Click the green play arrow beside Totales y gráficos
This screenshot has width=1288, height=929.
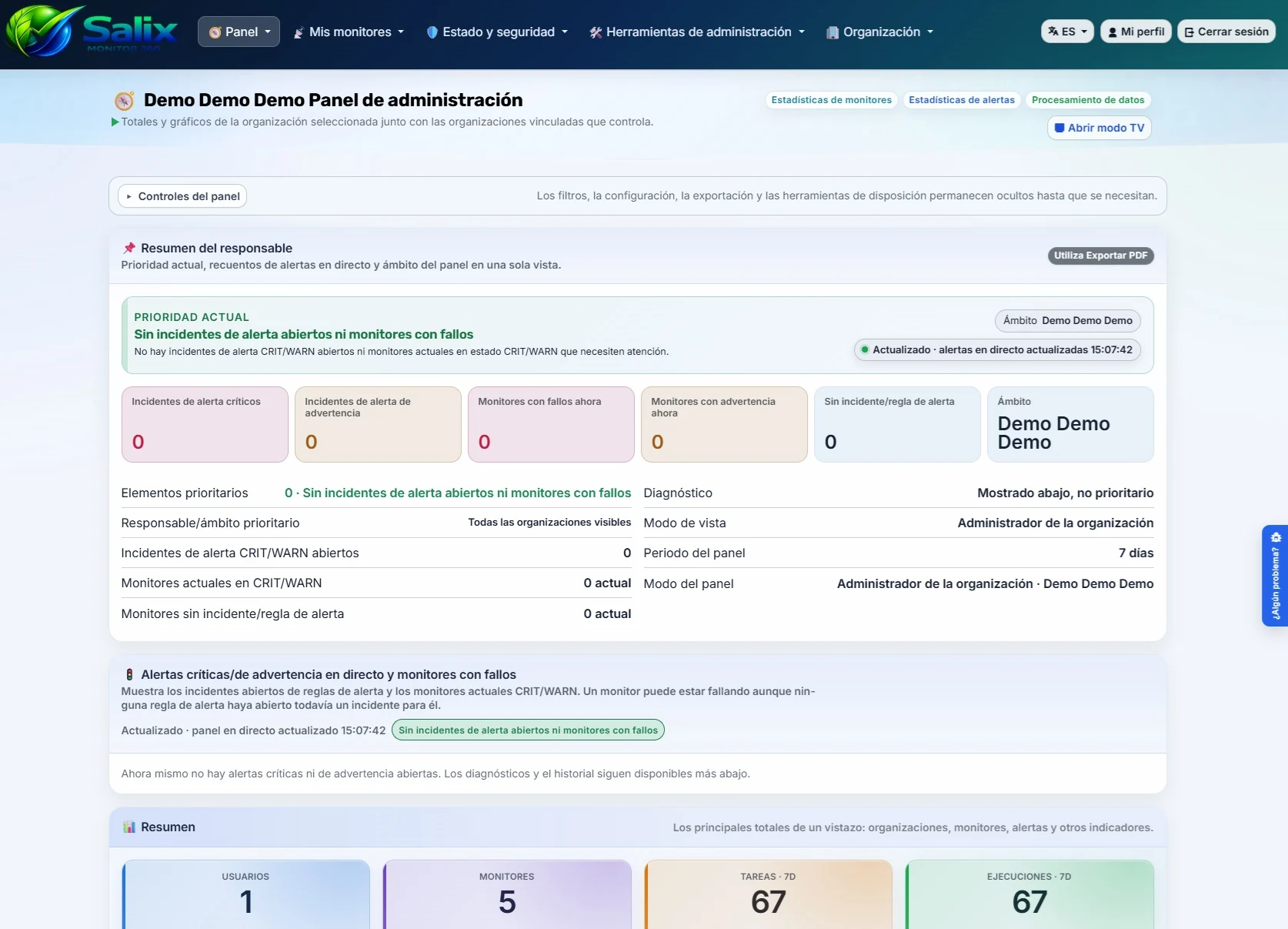click(x=115, y=122)
